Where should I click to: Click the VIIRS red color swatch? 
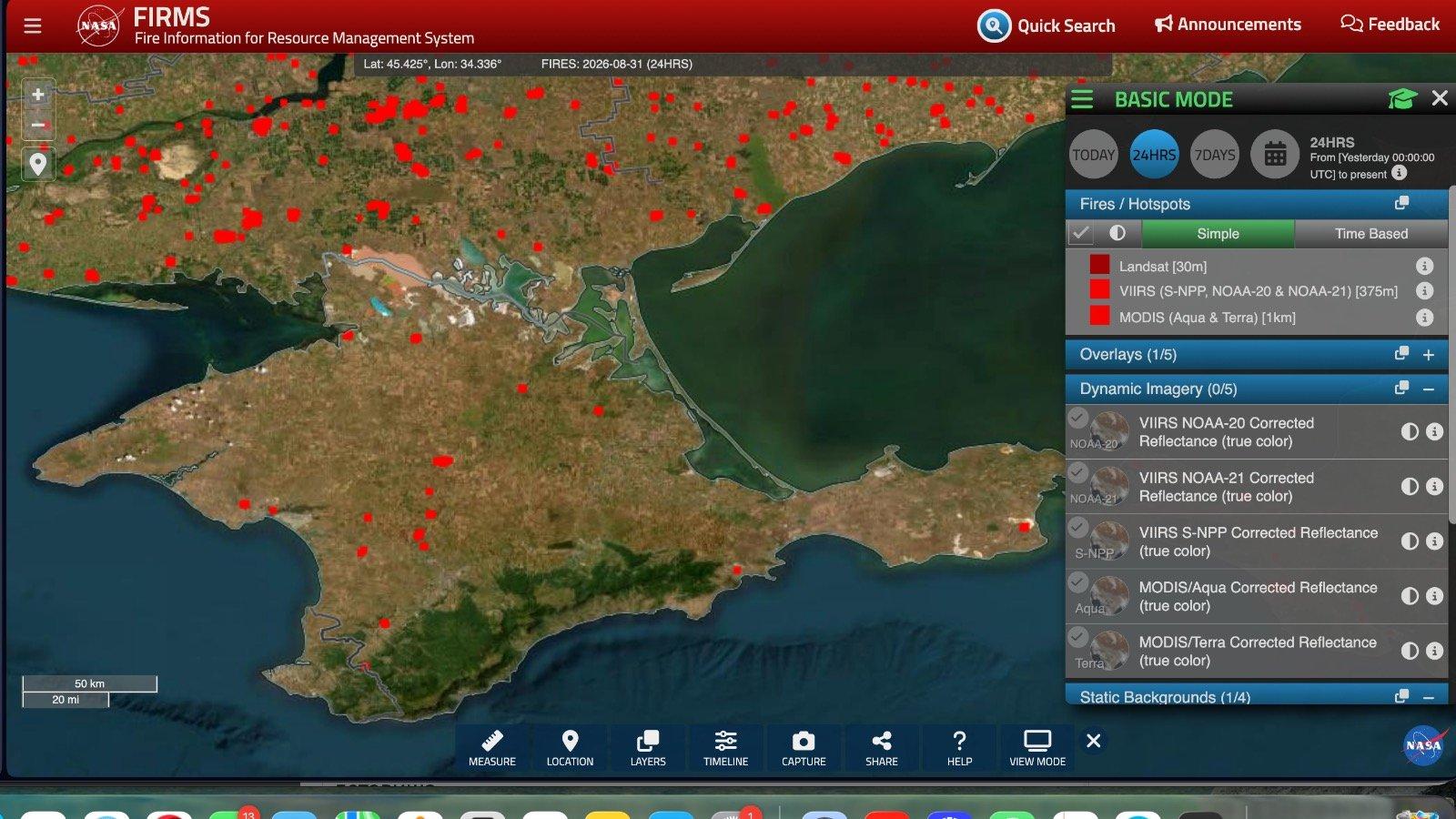[x=1099, y=289]
